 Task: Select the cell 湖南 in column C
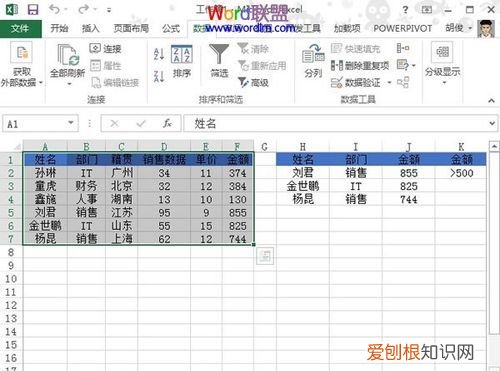pyautogui.click(x=121, y=200)
